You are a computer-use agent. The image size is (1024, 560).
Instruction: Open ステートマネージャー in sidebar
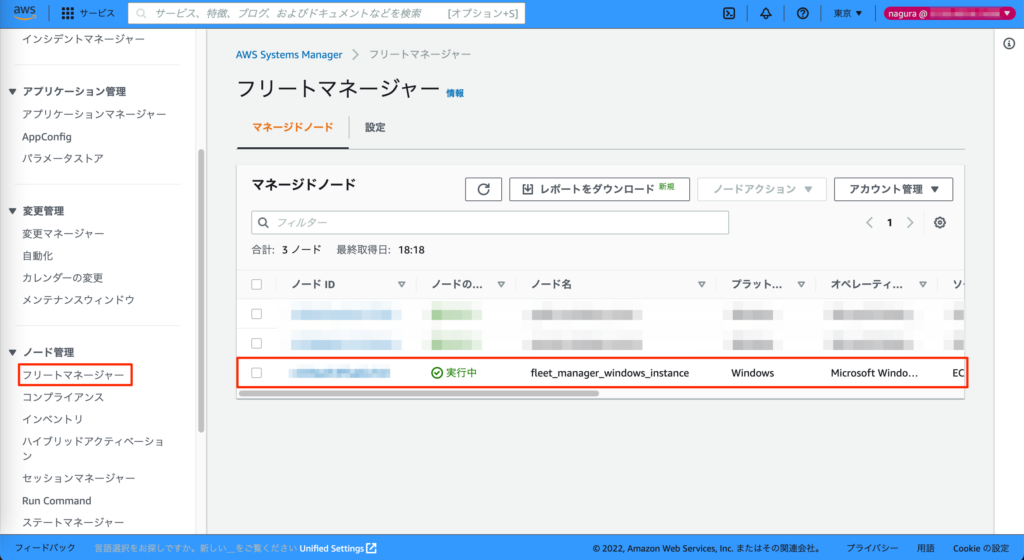[73, 523]
